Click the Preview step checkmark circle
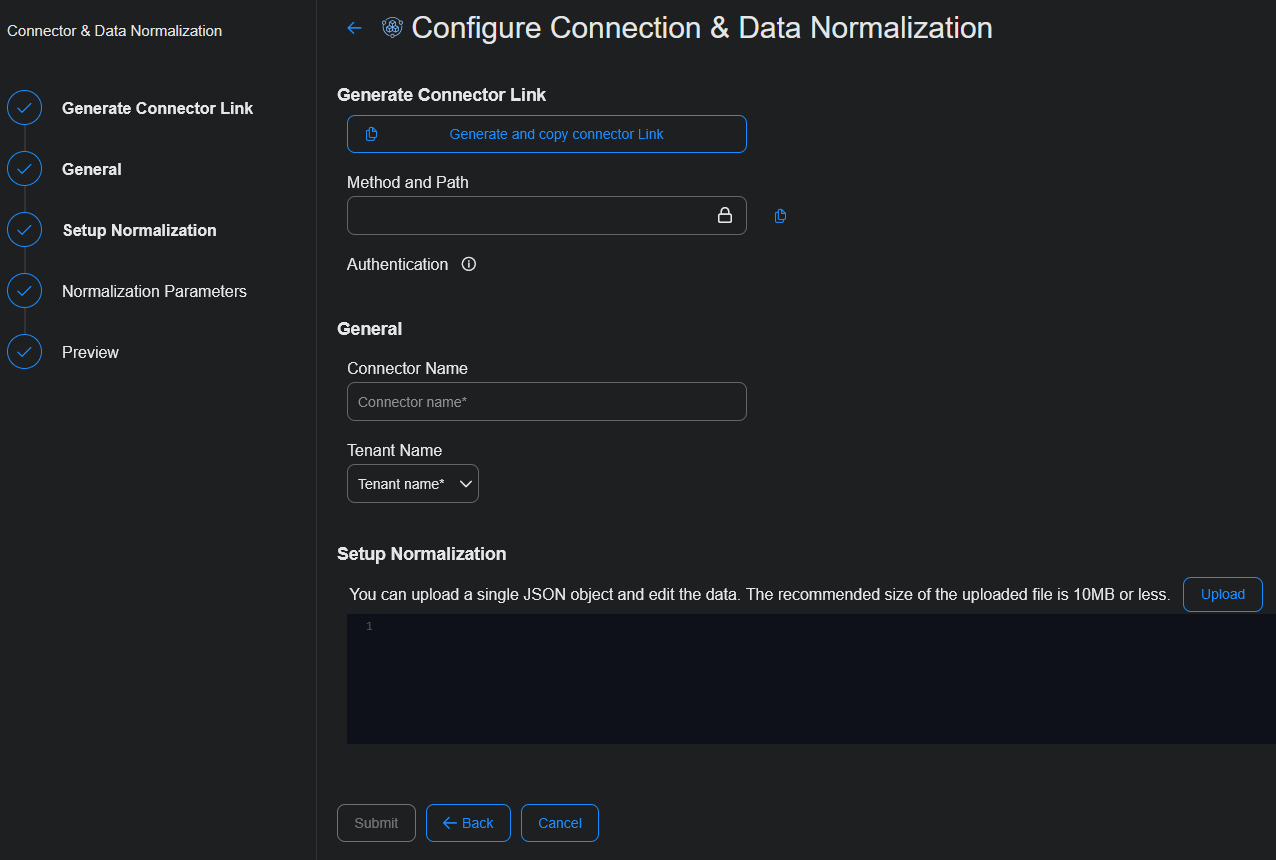1276x860 pixels. coord(24,352)
